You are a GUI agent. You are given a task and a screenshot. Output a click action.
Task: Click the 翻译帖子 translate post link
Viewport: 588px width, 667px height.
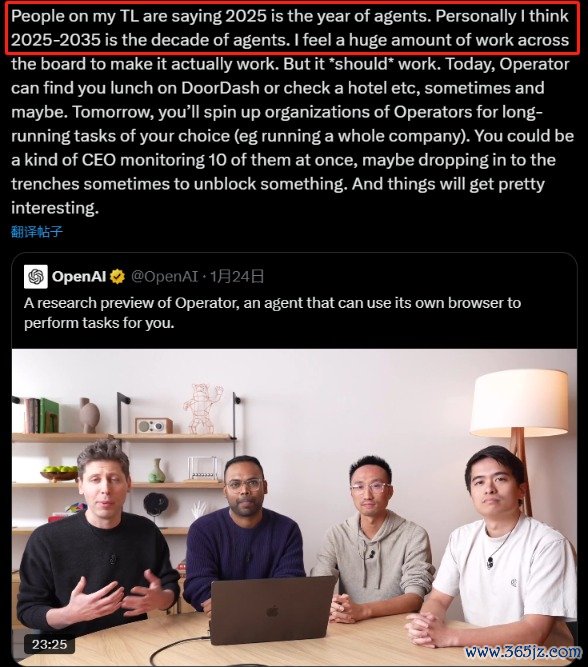click(x=37, y=231)
